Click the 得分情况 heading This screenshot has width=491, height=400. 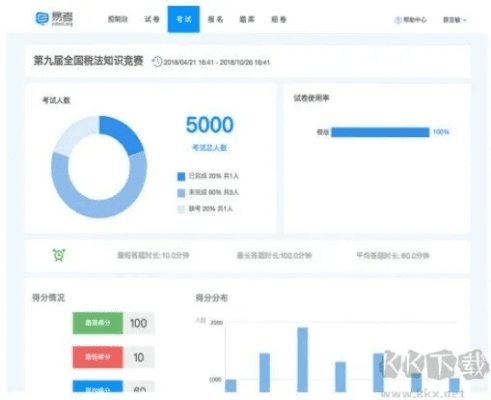[48, 298]
